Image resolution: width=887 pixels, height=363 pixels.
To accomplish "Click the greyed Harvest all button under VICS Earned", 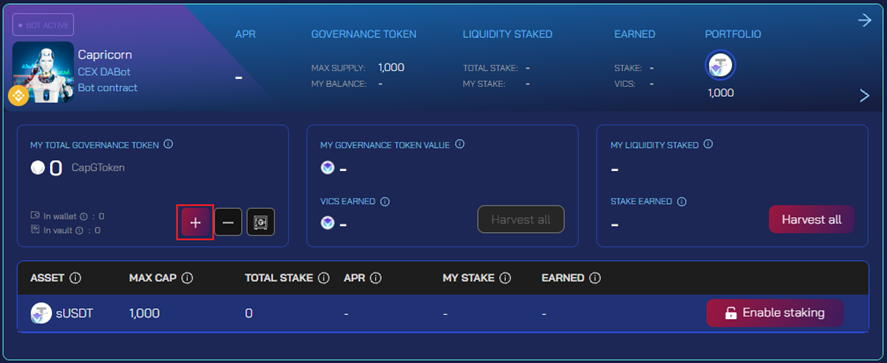I will pos(521,219).
